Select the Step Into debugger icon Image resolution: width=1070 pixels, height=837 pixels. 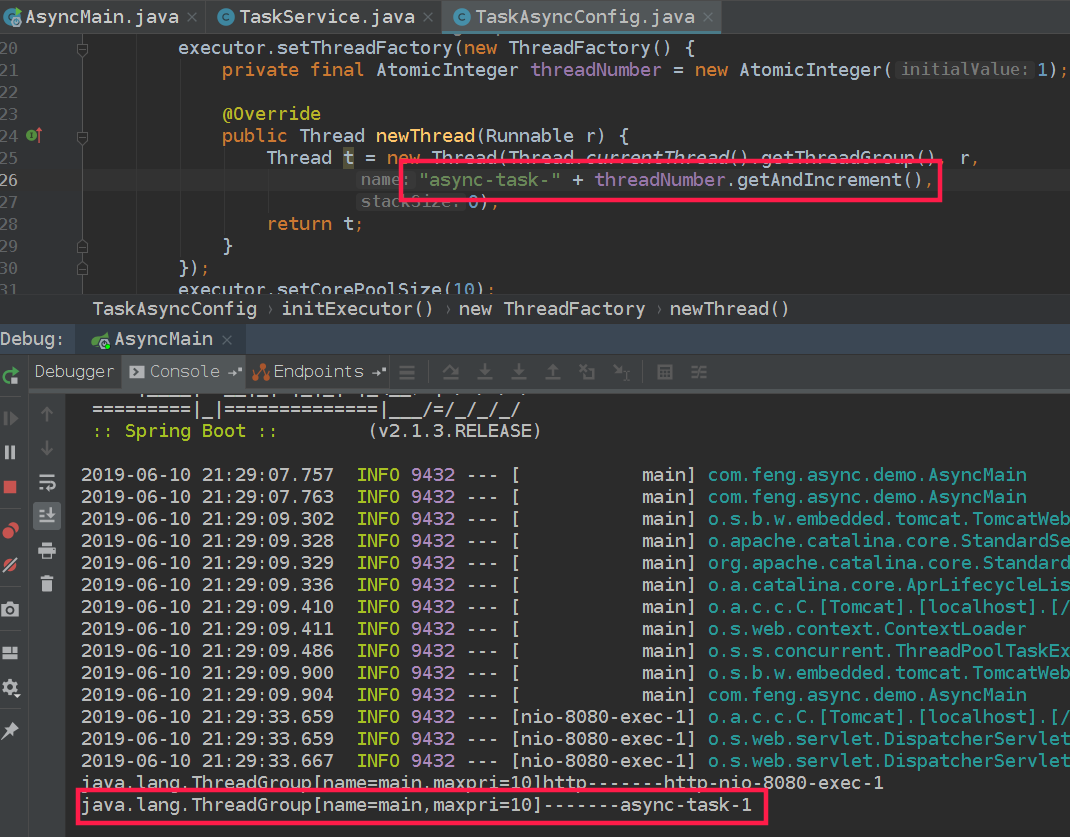tap(485, 372)
